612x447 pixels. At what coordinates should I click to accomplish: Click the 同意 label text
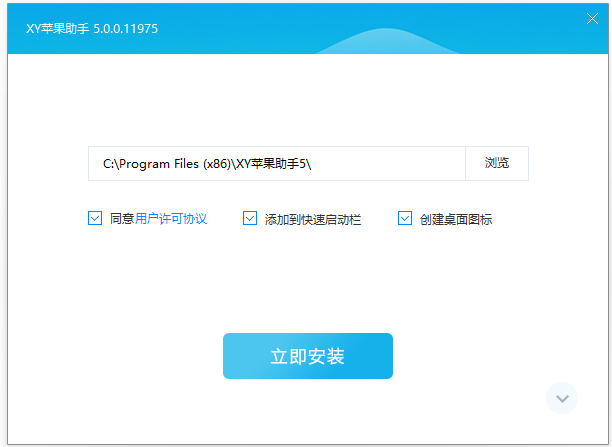click(122, 218)
